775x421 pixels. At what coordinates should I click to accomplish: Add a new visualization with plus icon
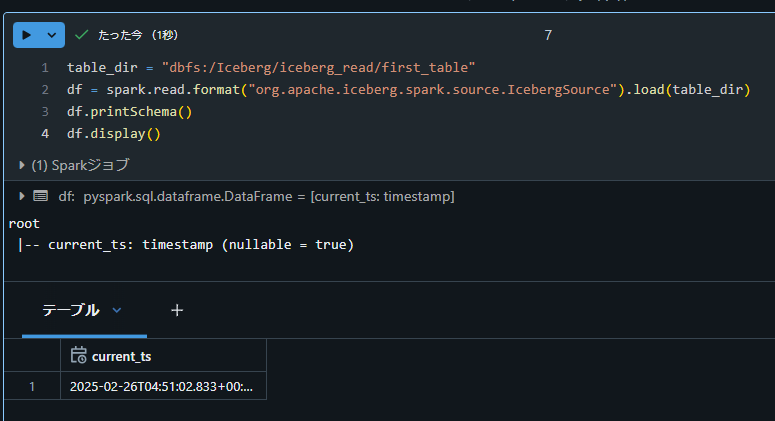(177, 310)
